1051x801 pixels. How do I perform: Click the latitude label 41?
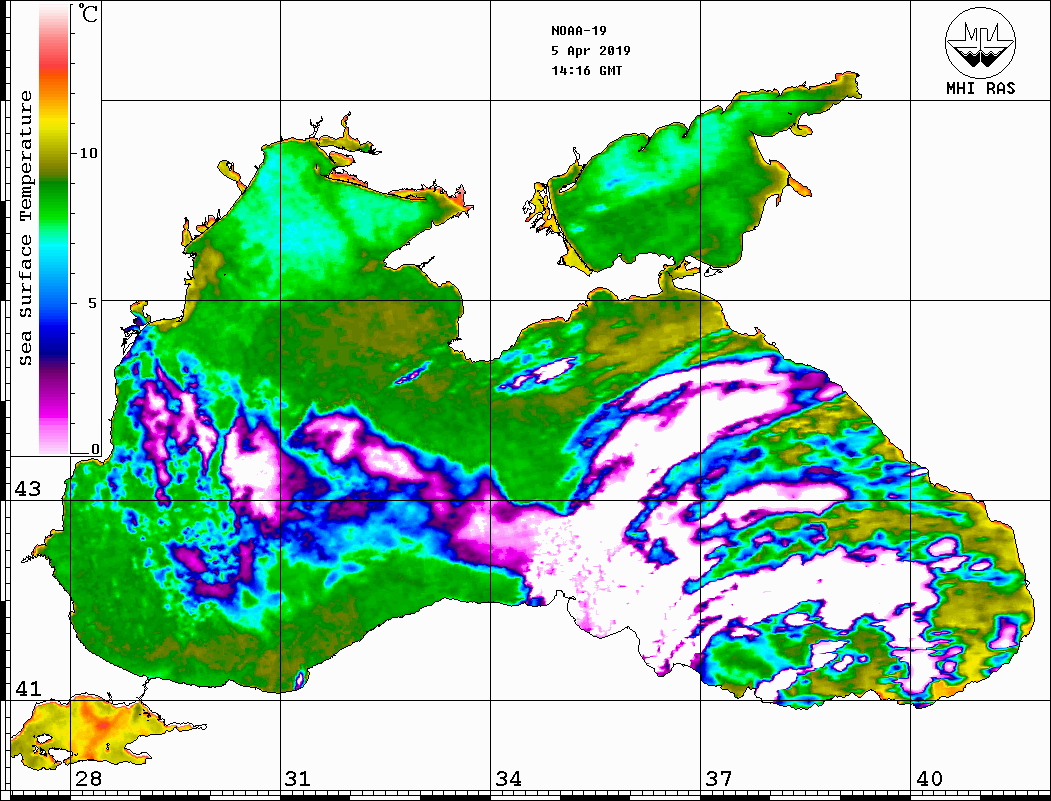[x=27, y=689]
